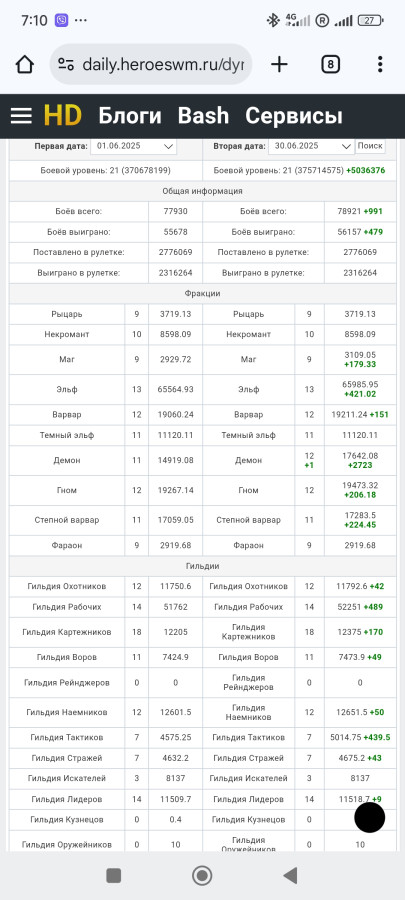This screenshot has width=405, height=900.
Task: Tap the Гильдии section header
Action: [202, 566]
